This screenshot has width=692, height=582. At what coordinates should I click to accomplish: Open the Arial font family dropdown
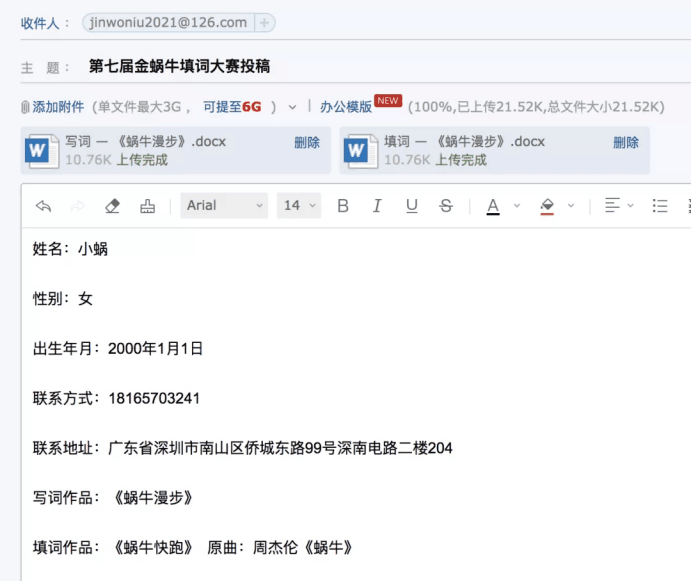(224, 206)
